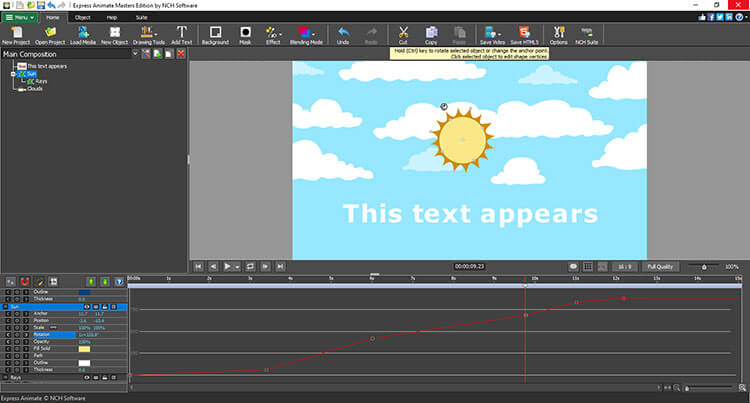This screenshot has width=750, height=403.
Task: Switch to the Suite tab
Action: pyautogui.click(x=142, y=17)
